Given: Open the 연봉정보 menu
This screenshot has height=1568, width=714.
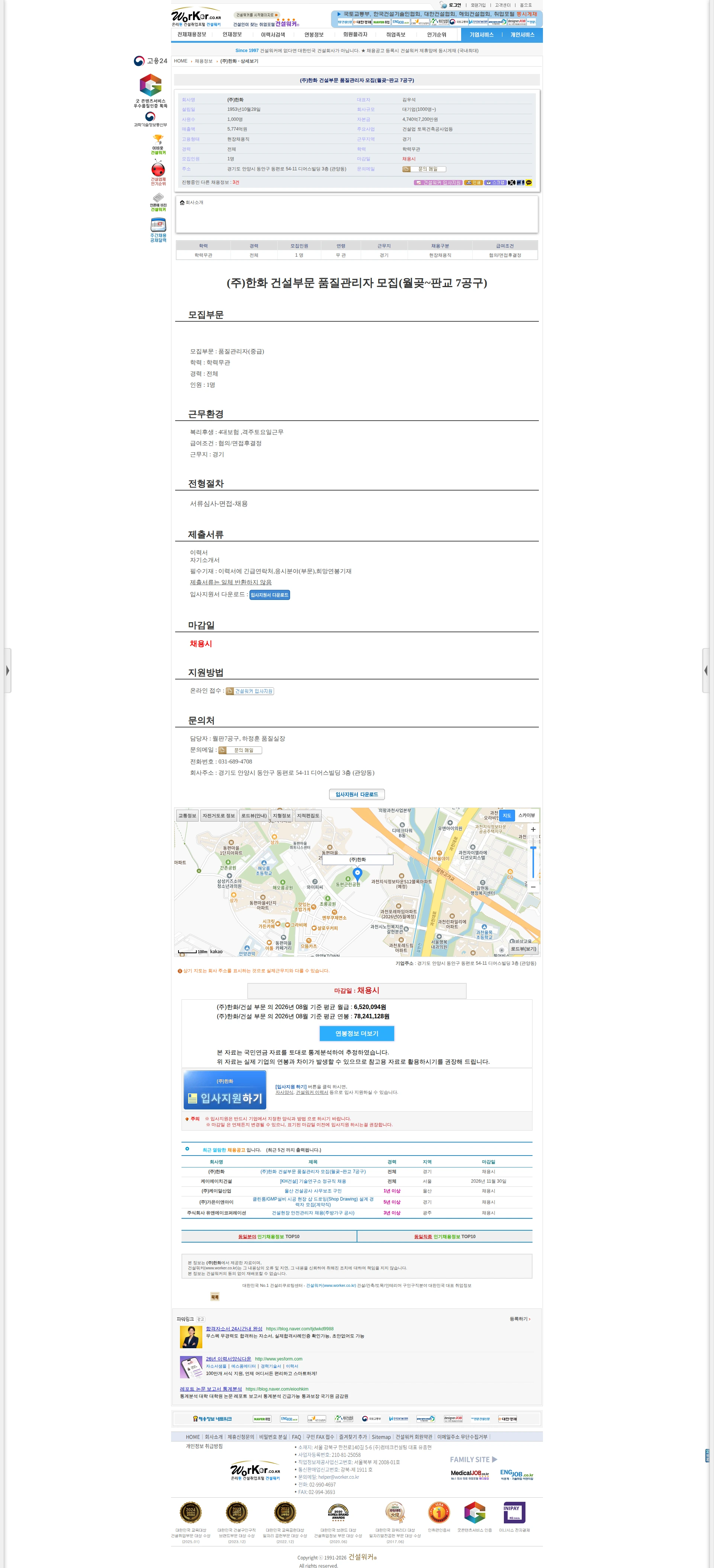Looking at the screenshot, I should click(x=314, y=35).
